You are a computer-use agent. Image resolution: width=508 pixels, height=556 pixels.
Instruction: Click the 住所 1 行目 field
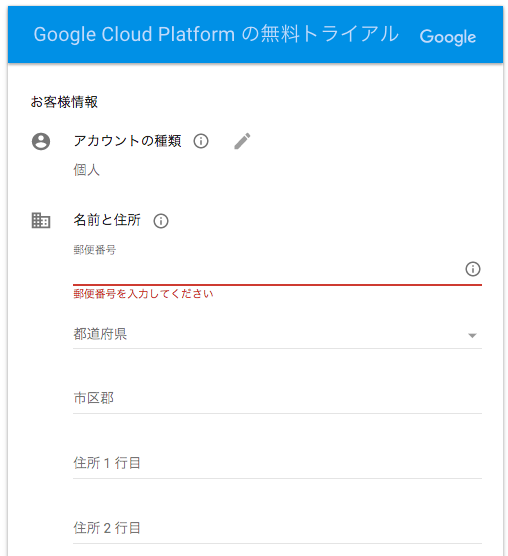pyautogui.click(x=277, y=463)
